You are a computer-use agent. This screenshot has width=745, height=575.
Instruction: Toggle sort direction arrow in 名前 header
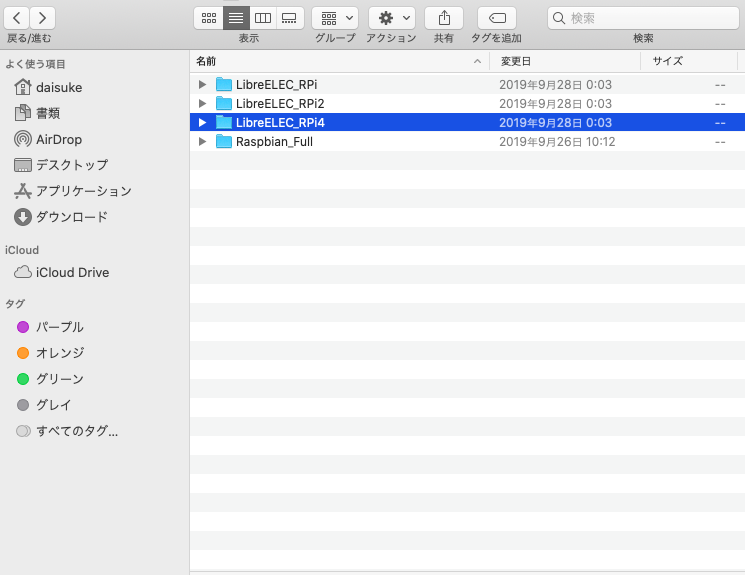[478, 61]
